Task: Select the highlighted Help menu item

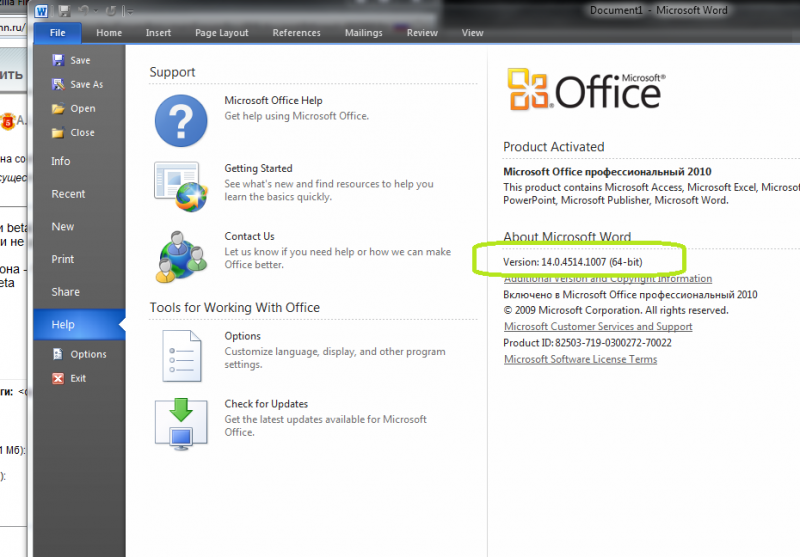Action: 79,324
